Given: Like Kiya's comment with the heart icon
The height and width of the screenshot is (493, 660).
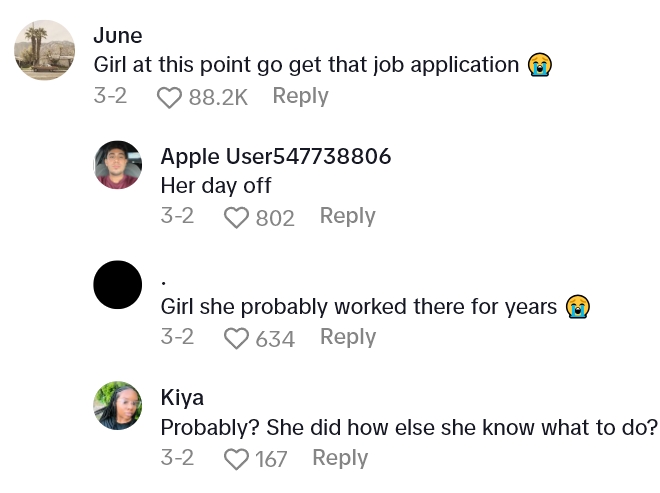Looking at the screenshot, I should 236,459.
